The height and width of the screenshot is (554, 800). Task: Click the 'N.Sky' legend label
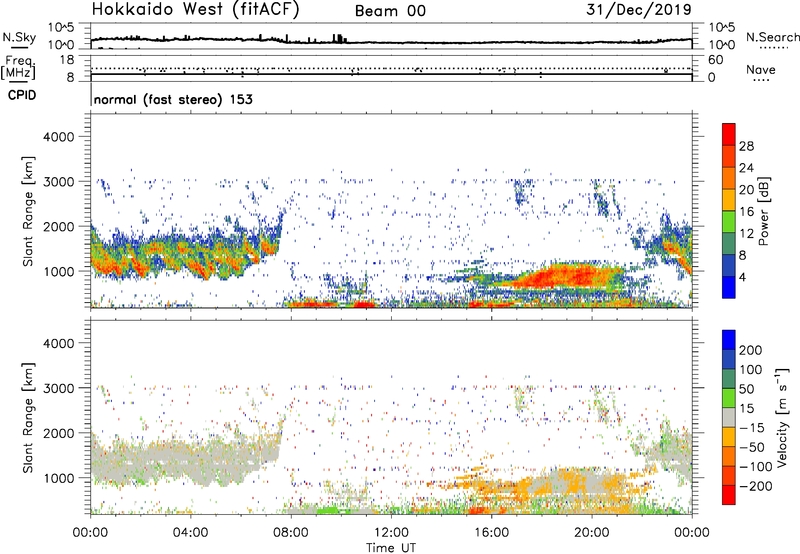(x=19, y=37)
